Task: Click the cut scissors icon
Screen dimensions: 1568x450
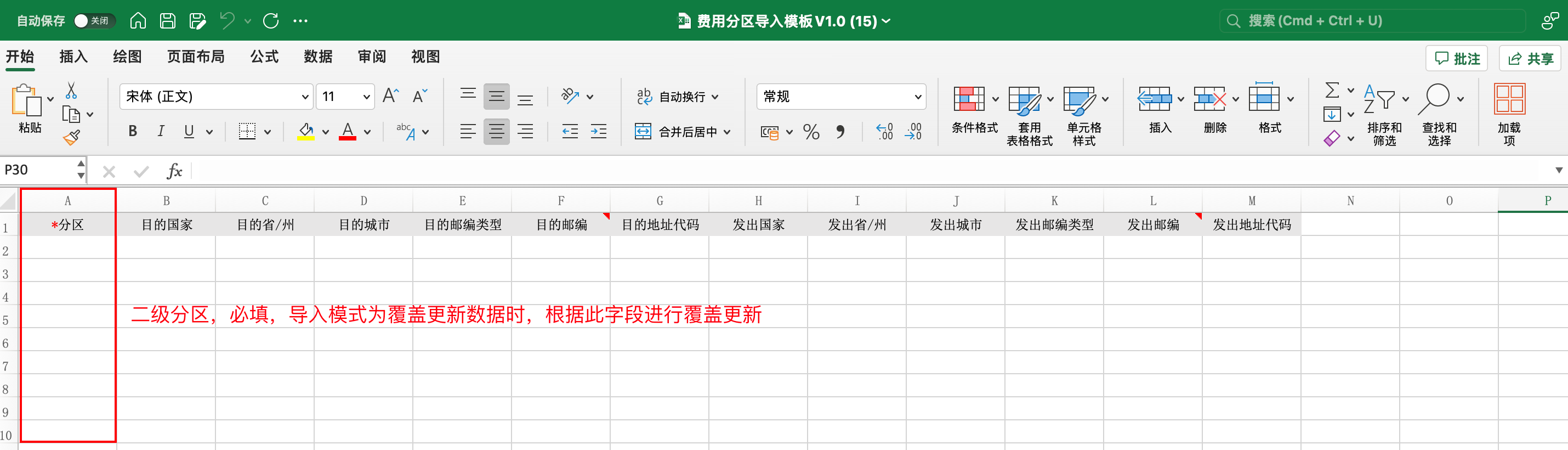Action: (71, 91)
